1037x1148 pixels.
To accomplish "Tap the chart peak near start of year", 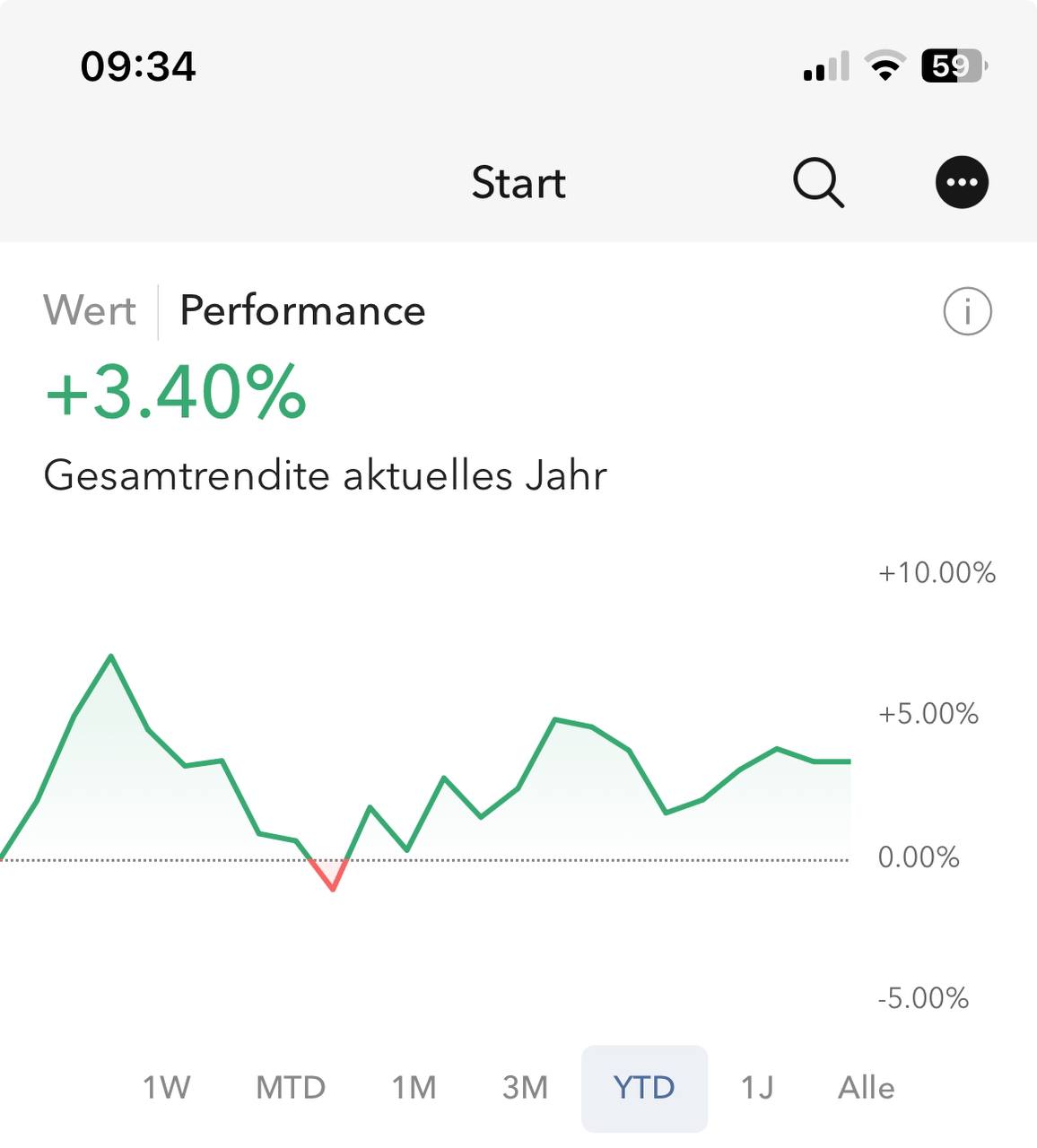I will (111, 657).
